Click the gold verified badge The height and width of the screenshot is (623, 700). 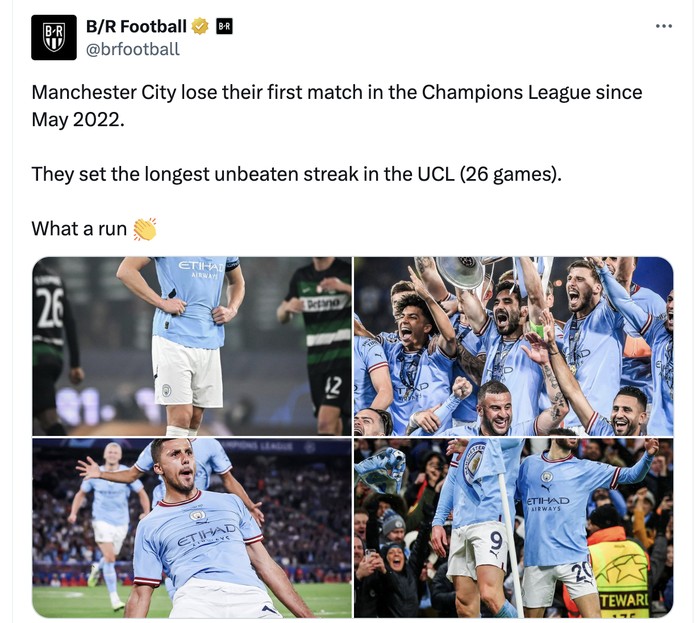coord(200,26)
